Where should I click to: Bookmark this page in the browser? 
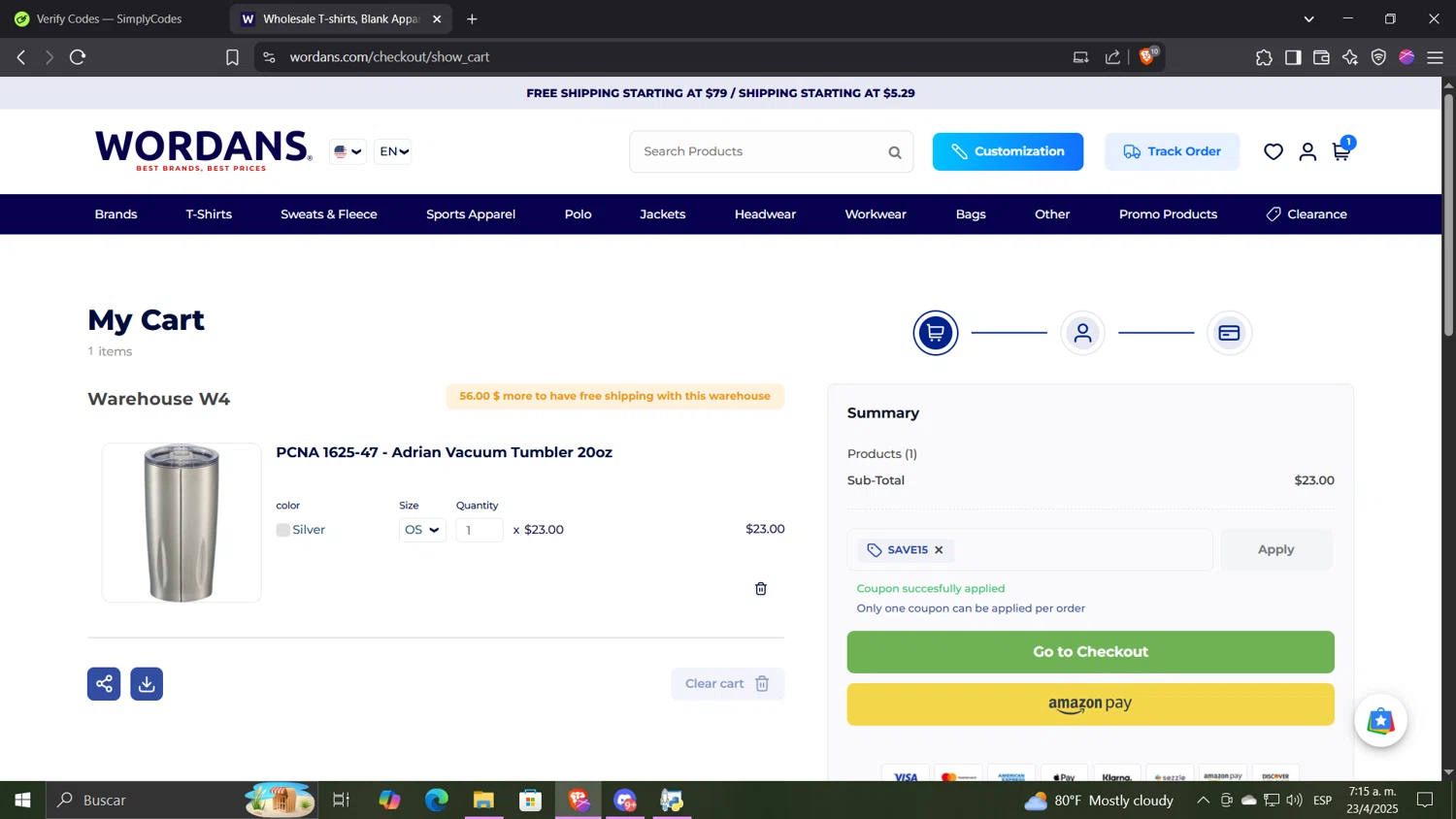click(232, 57)
